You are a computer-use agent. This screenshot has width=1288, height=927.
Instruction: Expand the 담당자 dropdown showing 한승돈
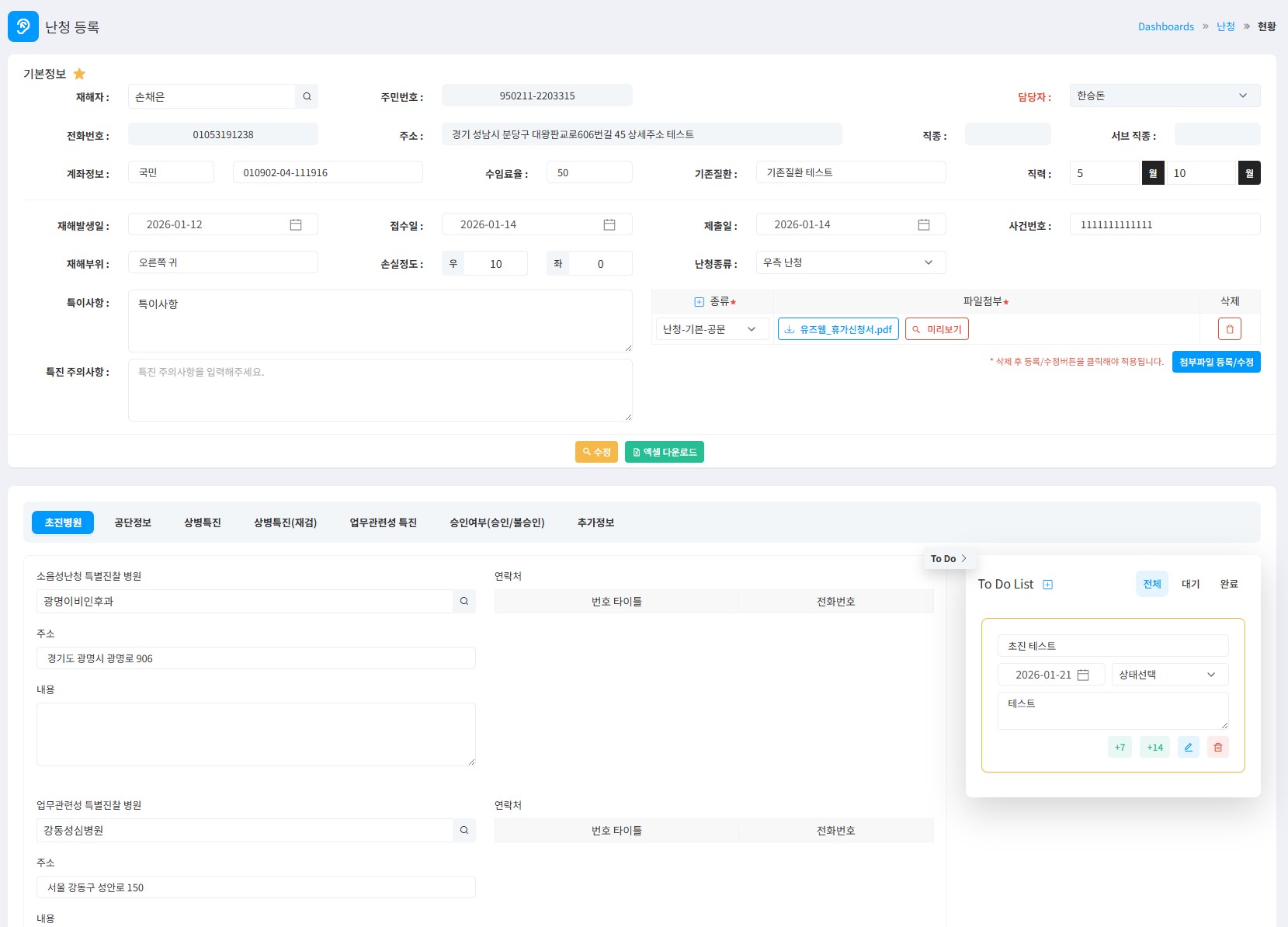coord(1164,95)
